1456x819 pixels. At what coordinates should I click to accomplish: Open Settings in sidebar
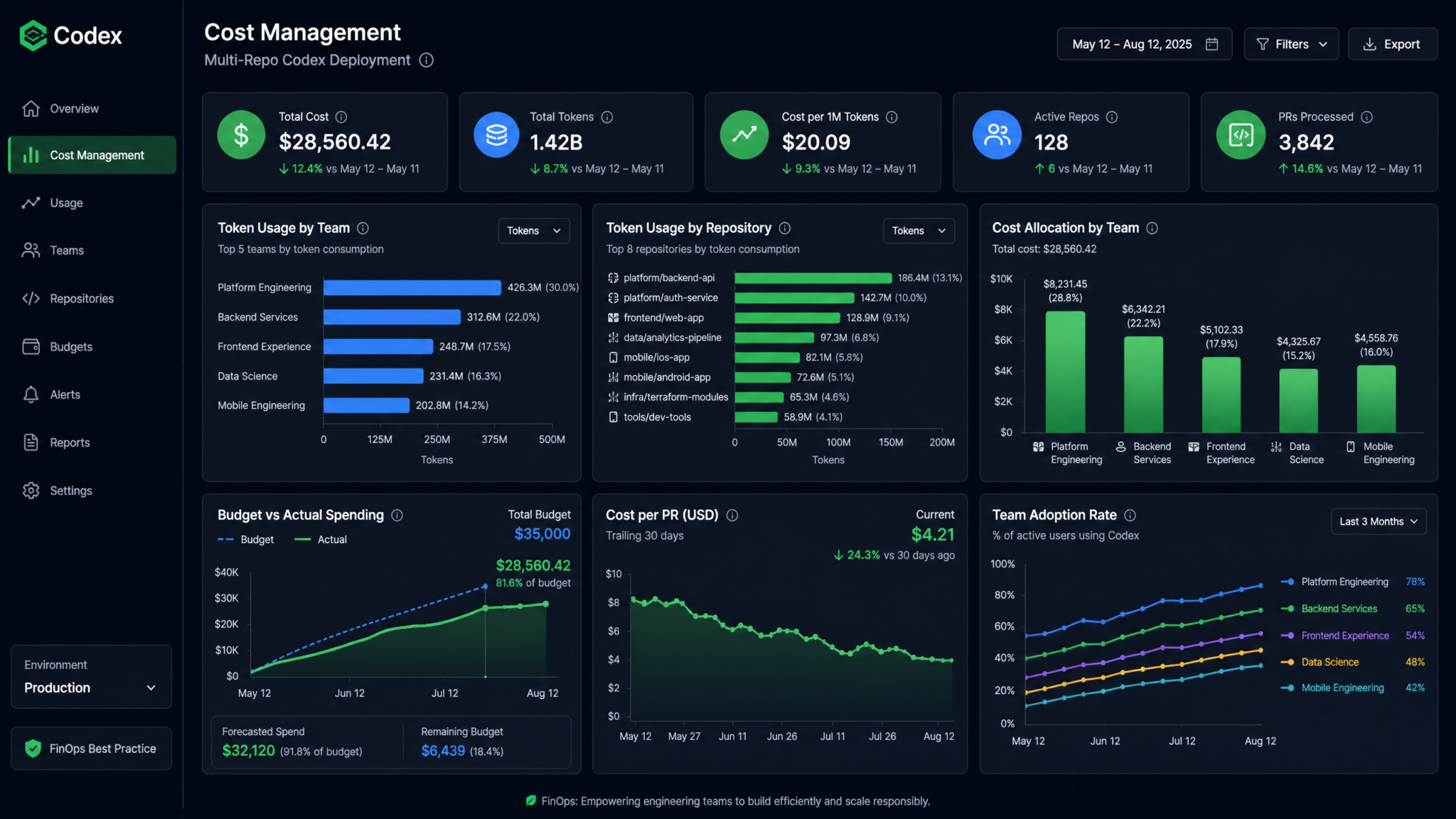(92, 491)
